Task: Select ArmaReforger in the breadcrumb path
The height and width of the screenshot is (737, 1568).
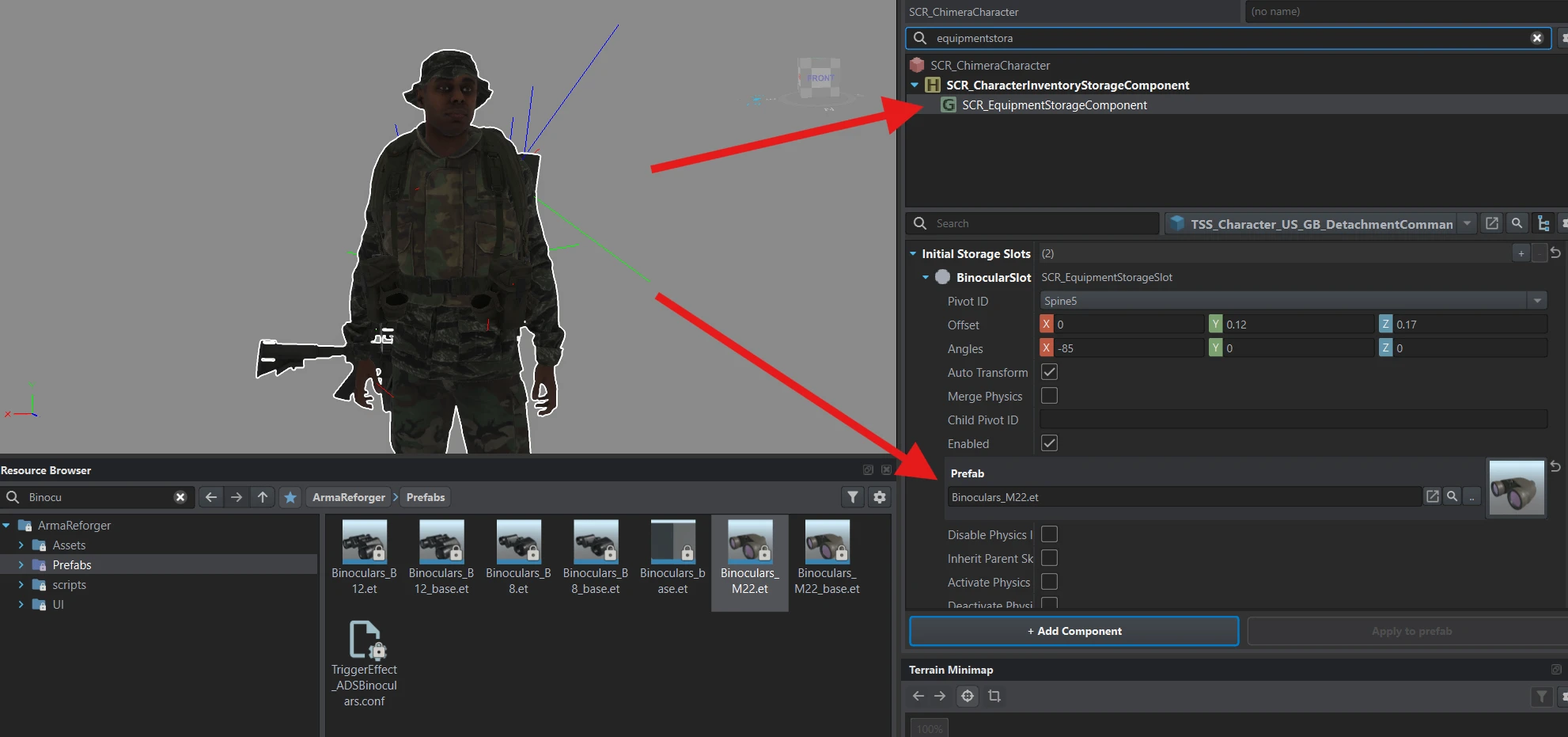Action: click(349, 497)
